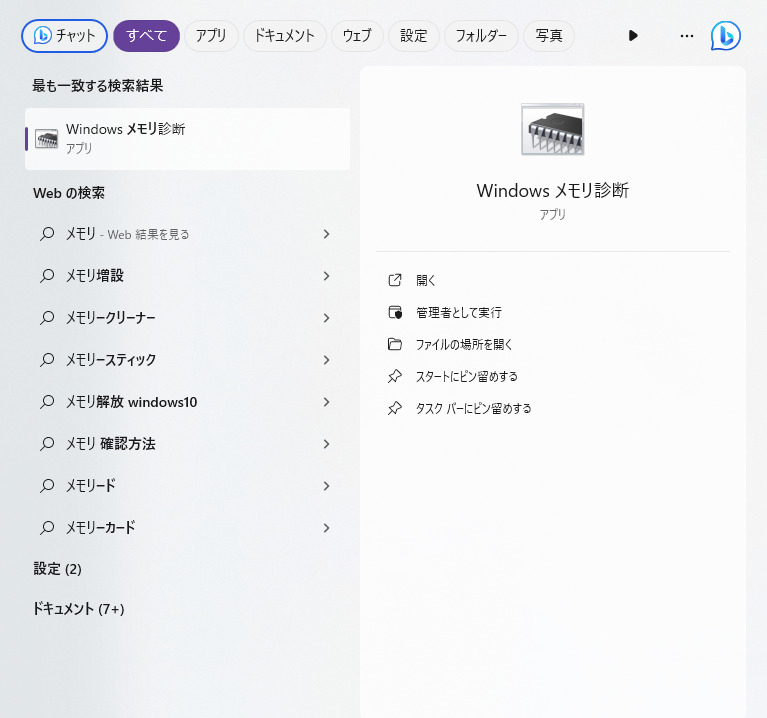The height and width of the screenshot is (718, 767).
Task: Click the large memory chip preview icon
Action: [x=553, y=129]
